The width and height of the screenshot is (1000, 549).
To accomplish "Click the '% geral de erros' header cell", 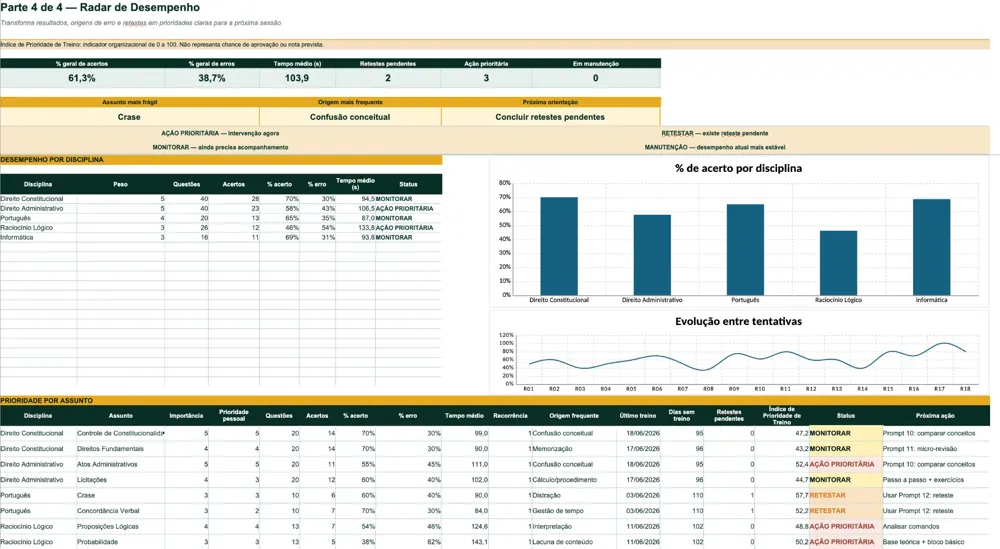I will coord(212,64).
